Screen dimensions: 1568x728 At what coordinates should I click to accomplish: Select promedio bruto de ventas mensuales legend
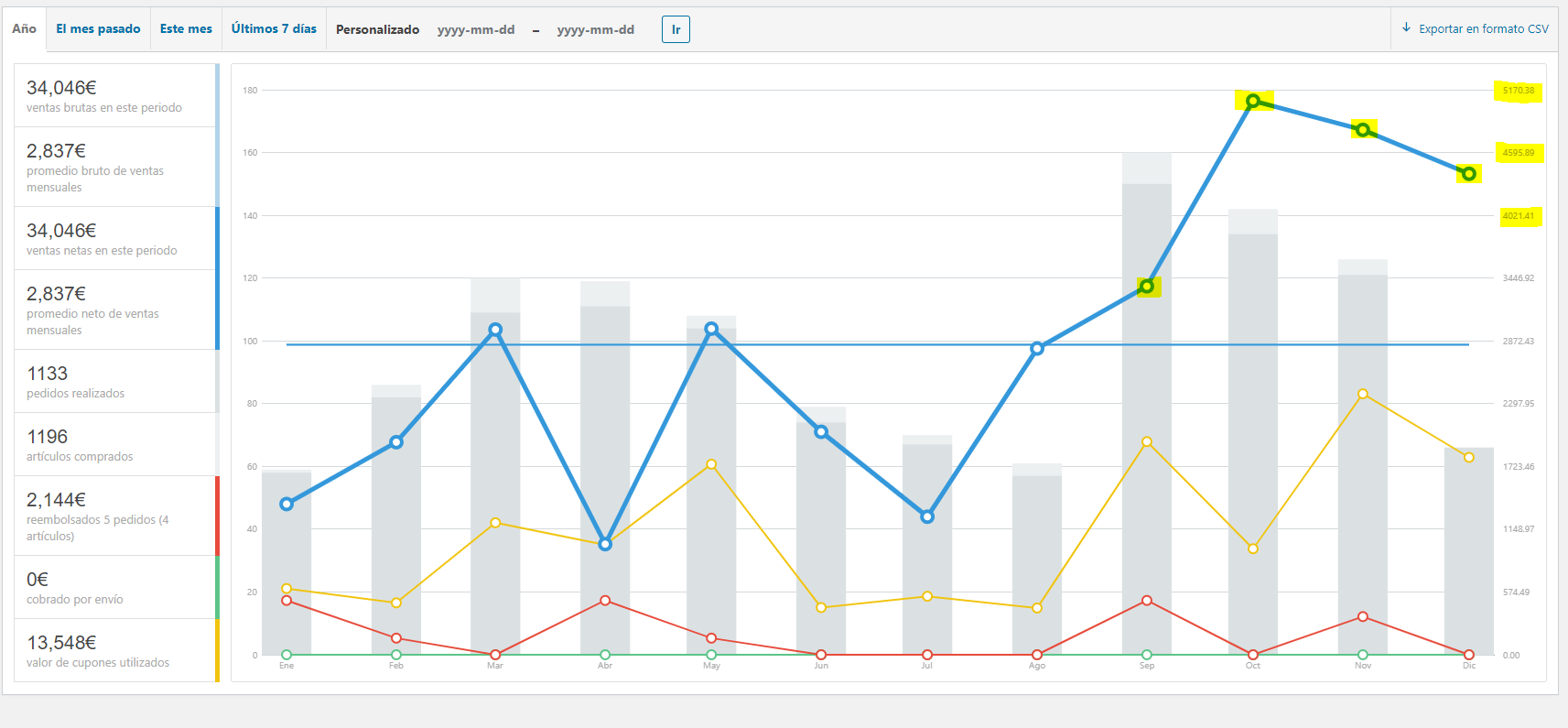(x=115, y=167)
